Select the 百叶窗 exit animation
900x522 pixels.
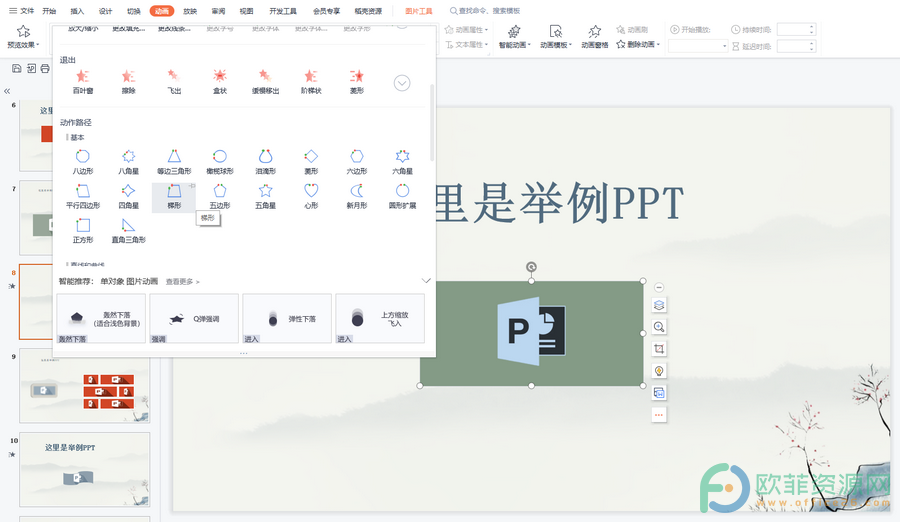83,81
